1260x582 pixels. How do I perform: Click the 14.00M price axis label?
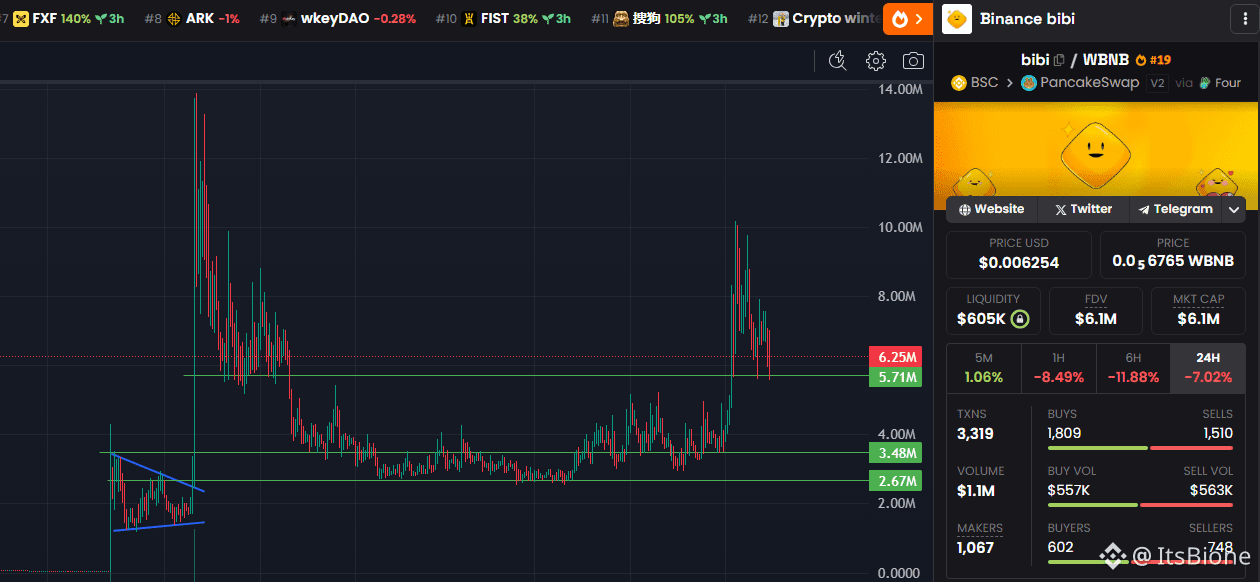[x=899, y=90]
